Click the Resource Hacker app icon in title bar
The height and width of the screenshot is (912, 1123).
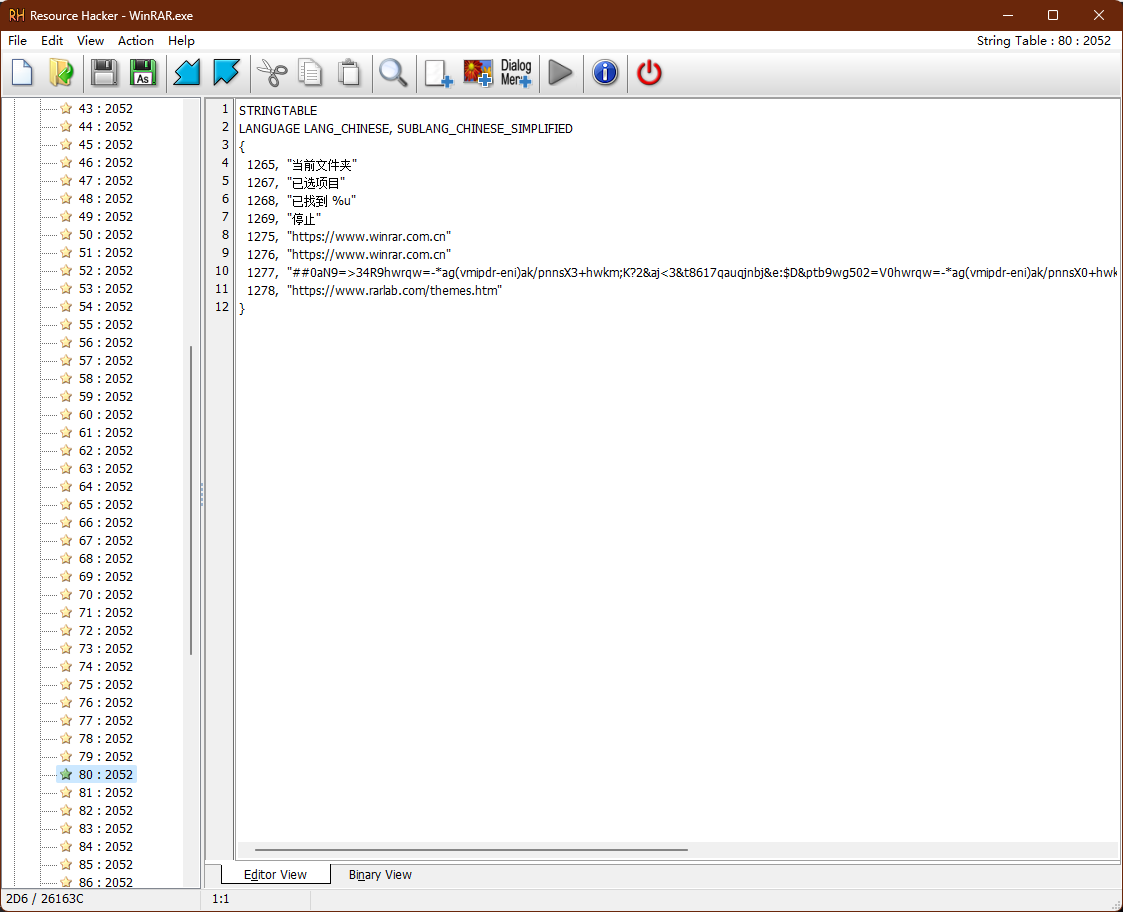[x=16, y=15]
